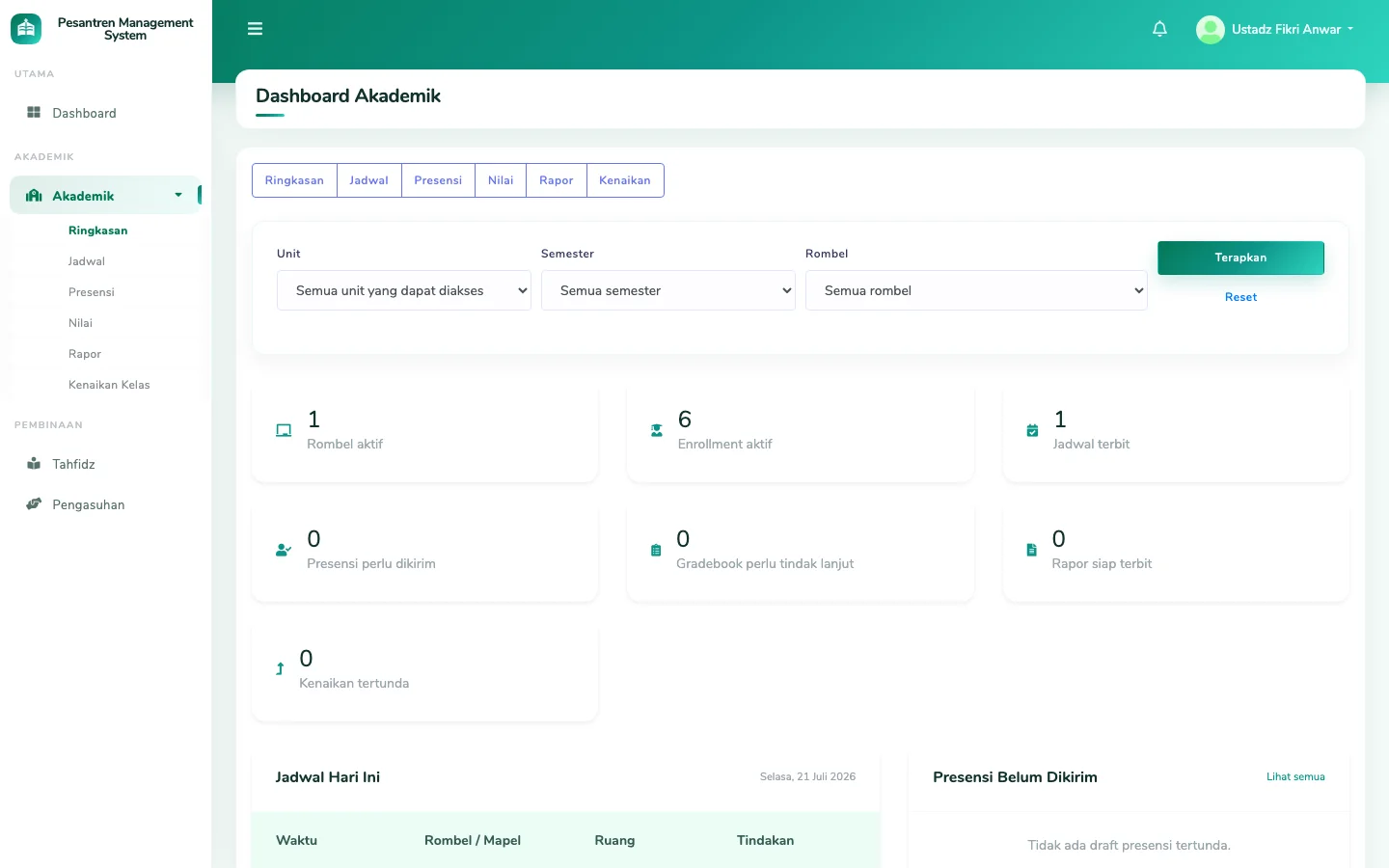
Task: Click the Gradebook perlu tindak lanjut label
Action: click(765, 563)
